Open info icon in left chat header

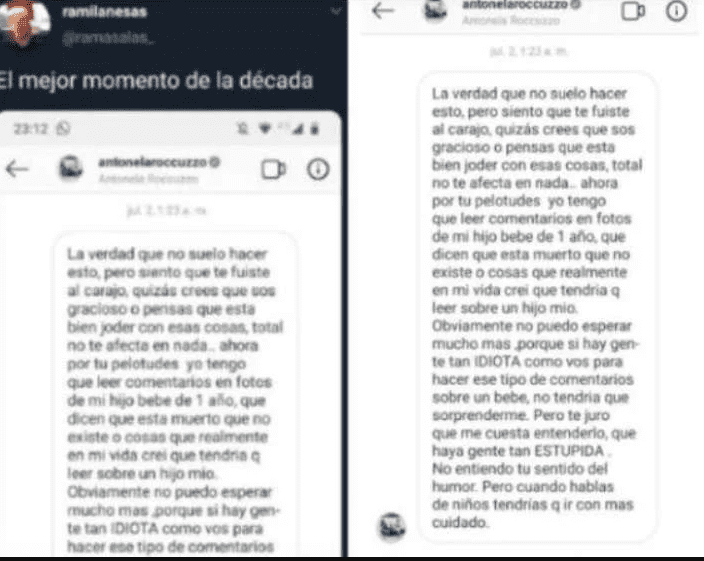[318, 169]
